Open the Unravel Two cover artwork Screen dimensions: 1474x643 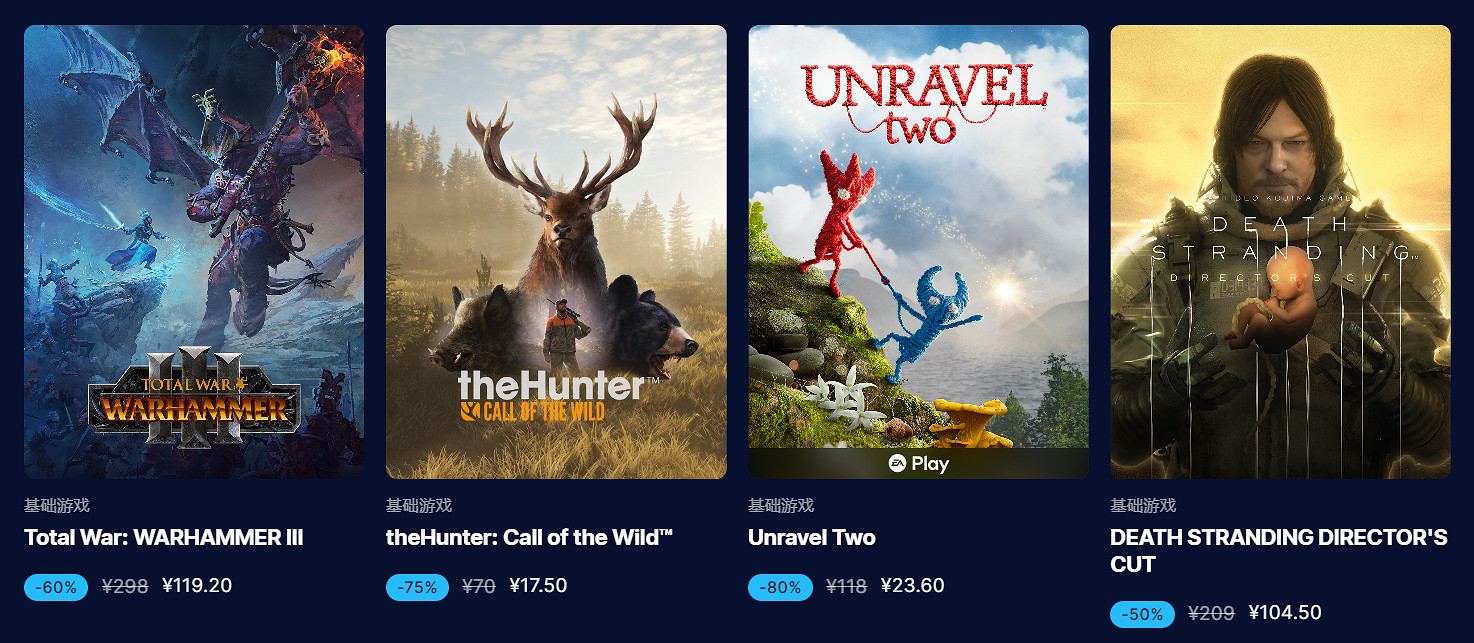(918, 252)
